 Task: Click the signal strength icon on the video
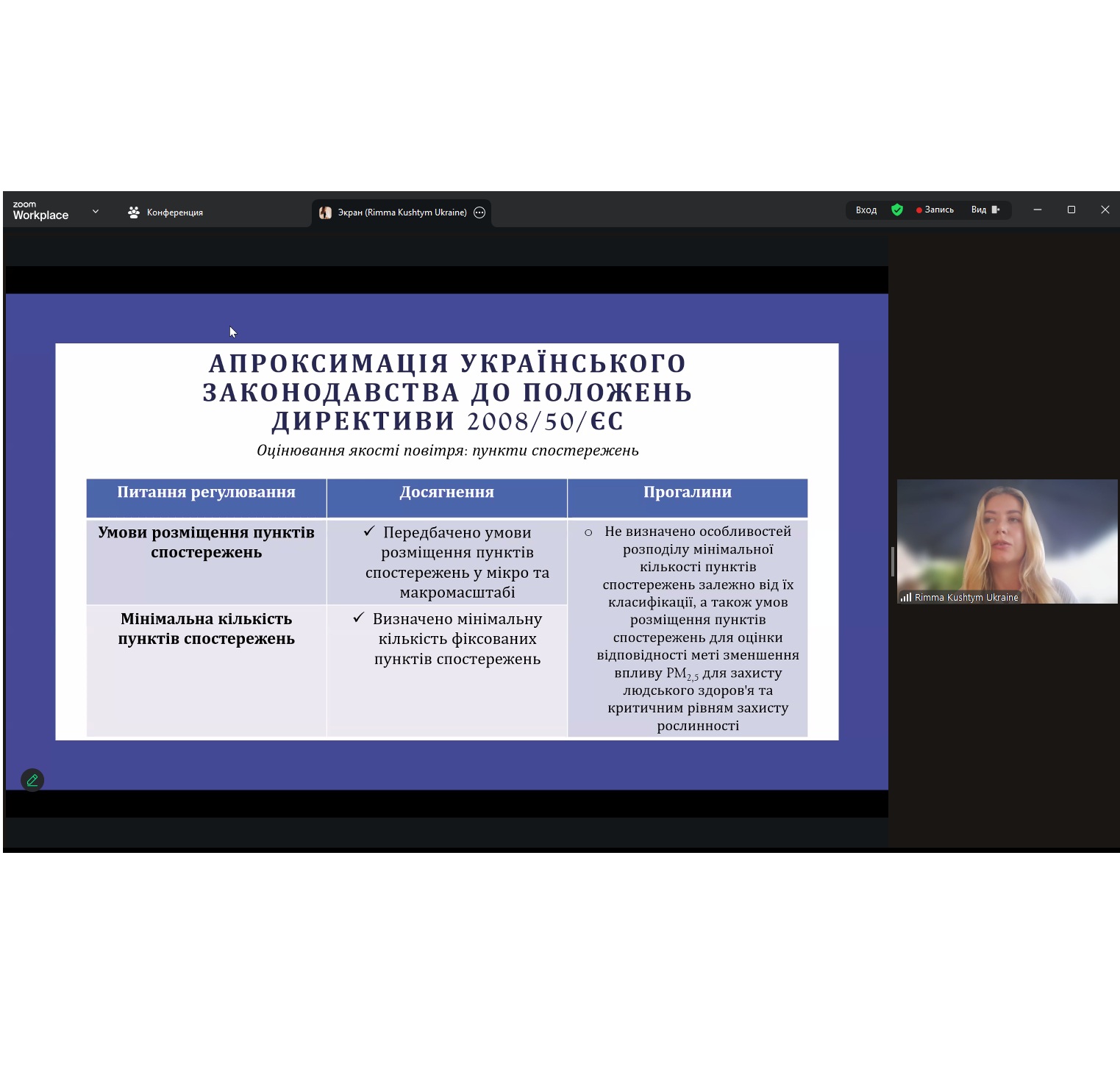(x=906, y=597)
